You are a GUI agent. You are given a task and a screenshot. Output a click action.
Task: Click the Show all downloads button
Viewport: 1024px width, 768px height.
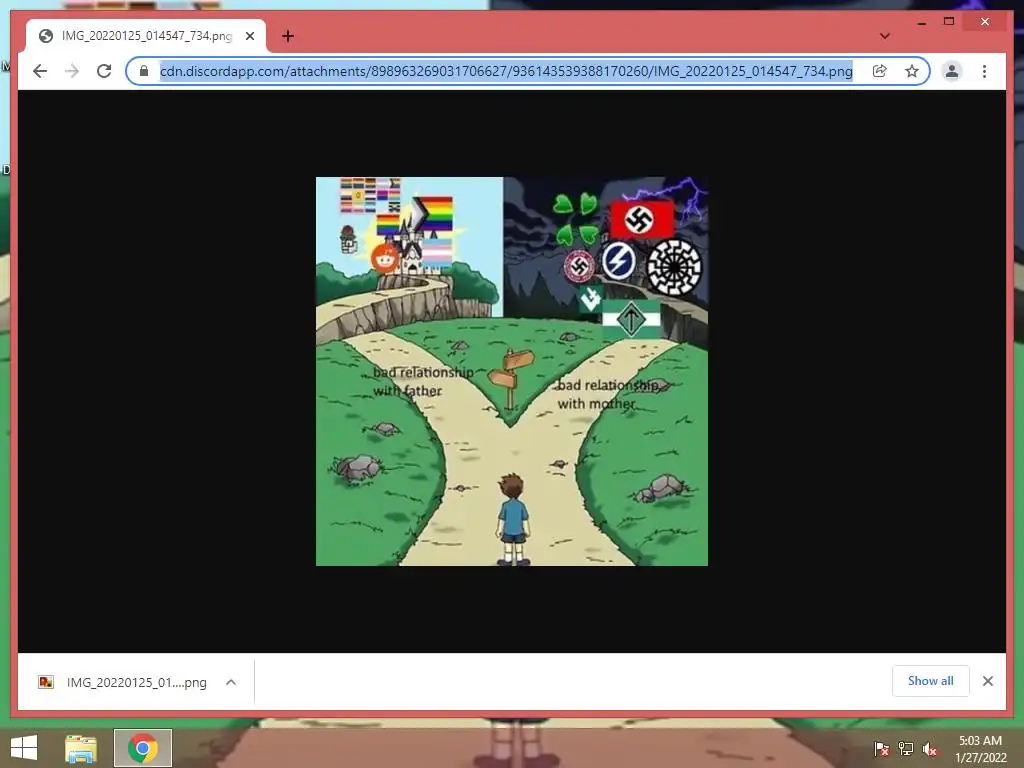pos(931,680)
